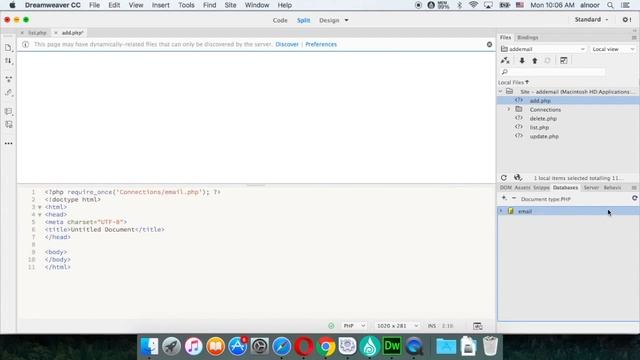Click the Put files up-arrow icon

click(535, 60)
